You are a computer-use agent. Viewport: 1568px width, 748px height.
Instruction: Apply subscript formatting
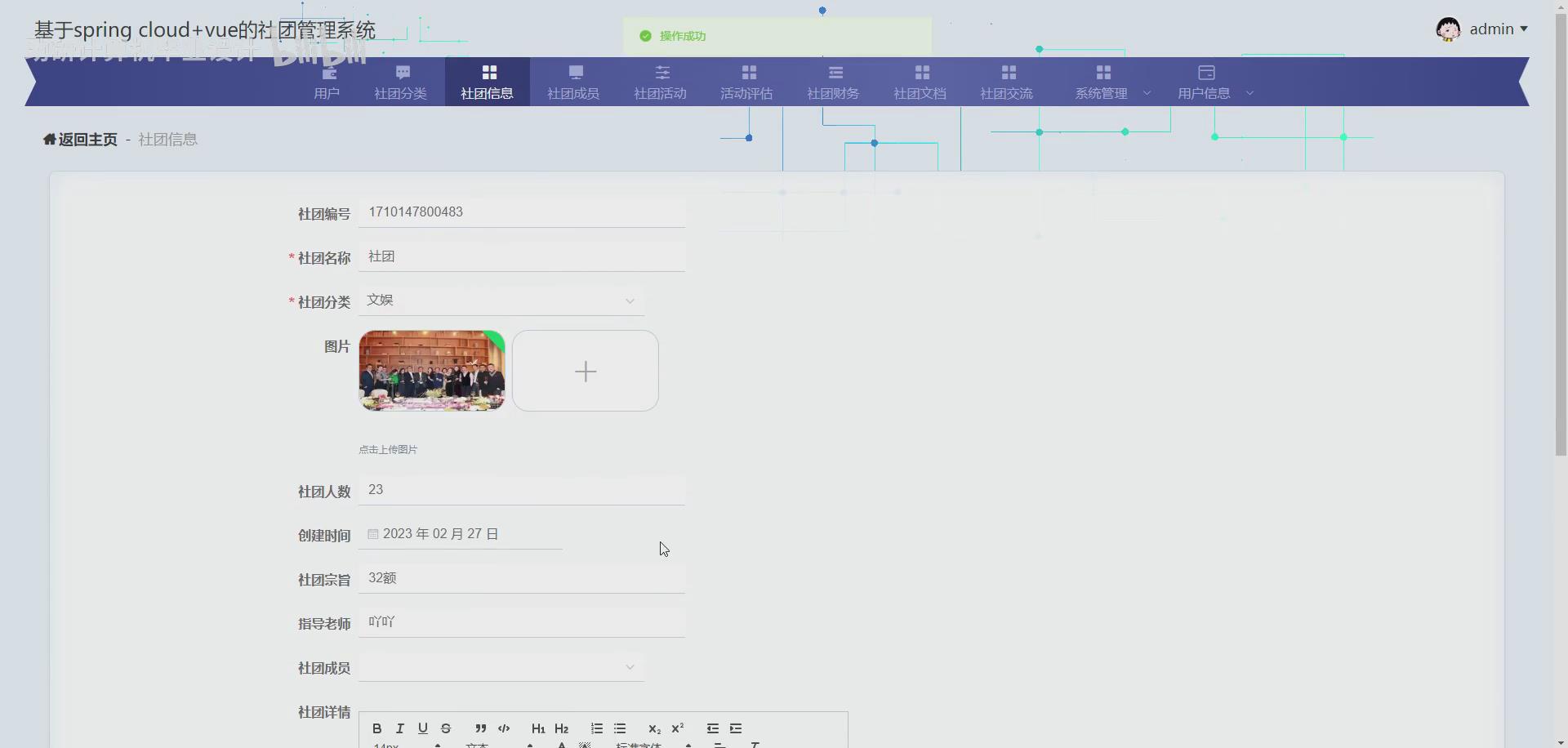coord(654,728)
